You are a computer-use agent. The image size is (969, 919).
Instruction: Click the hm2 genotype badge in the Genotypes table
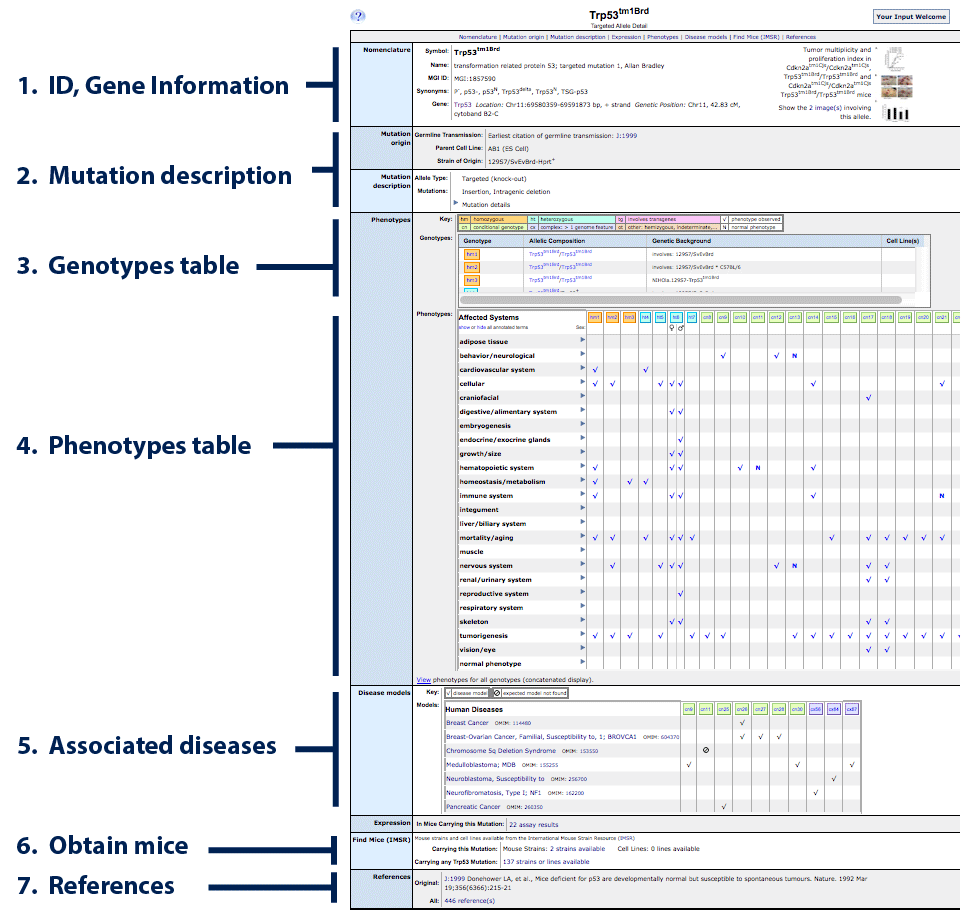point(472,268)
